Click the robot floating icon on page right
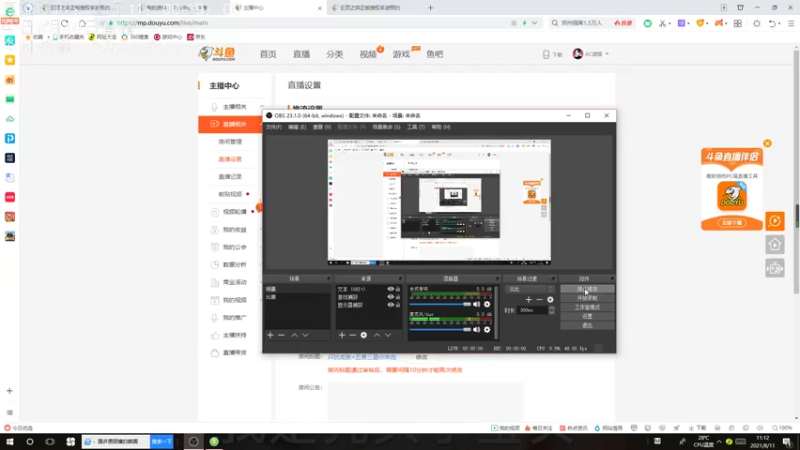This screenshot has width=800, height=450. click(775, 268)
